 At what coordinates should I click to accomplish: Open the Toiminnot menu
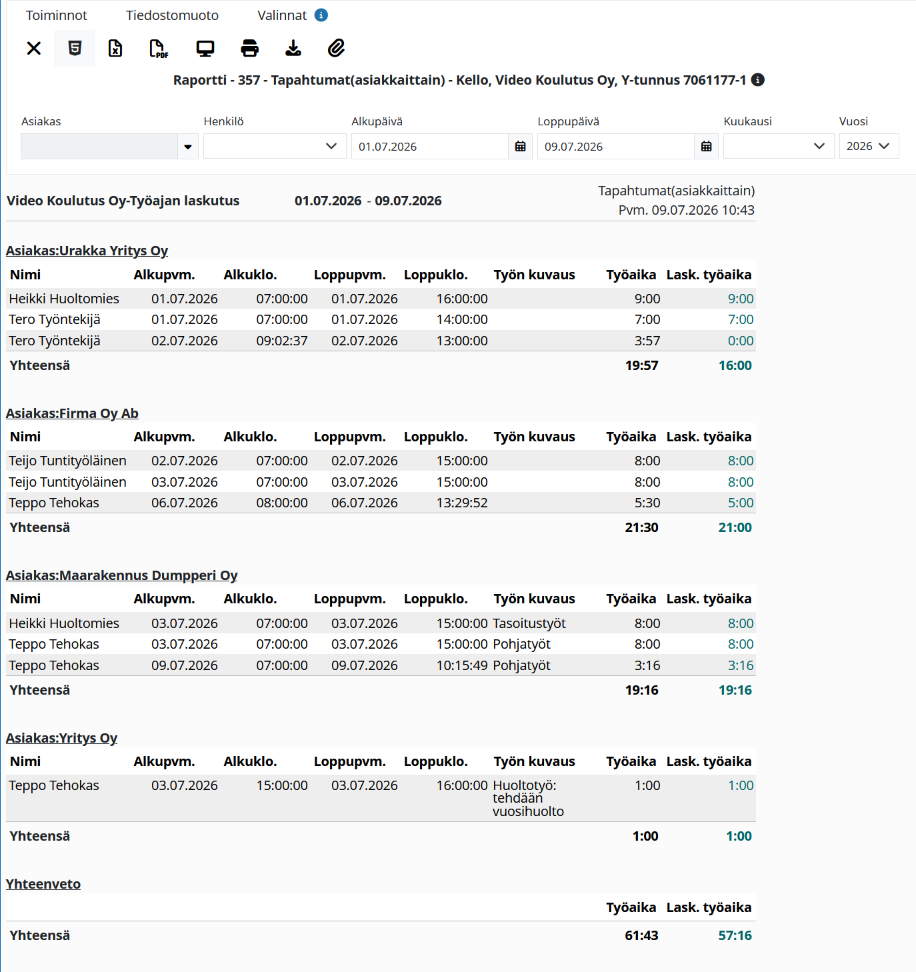coord(56,15)
